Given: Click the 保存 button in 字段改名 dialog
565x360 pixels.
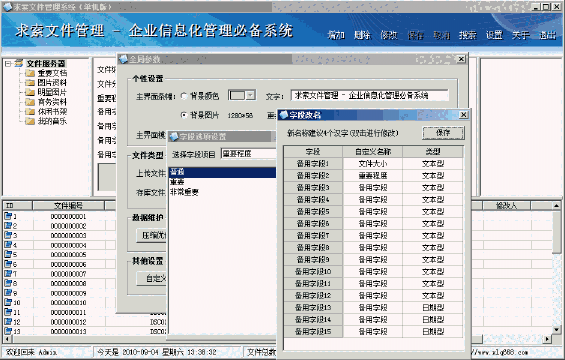Looking at the screenshot, I should click(443, 133).
